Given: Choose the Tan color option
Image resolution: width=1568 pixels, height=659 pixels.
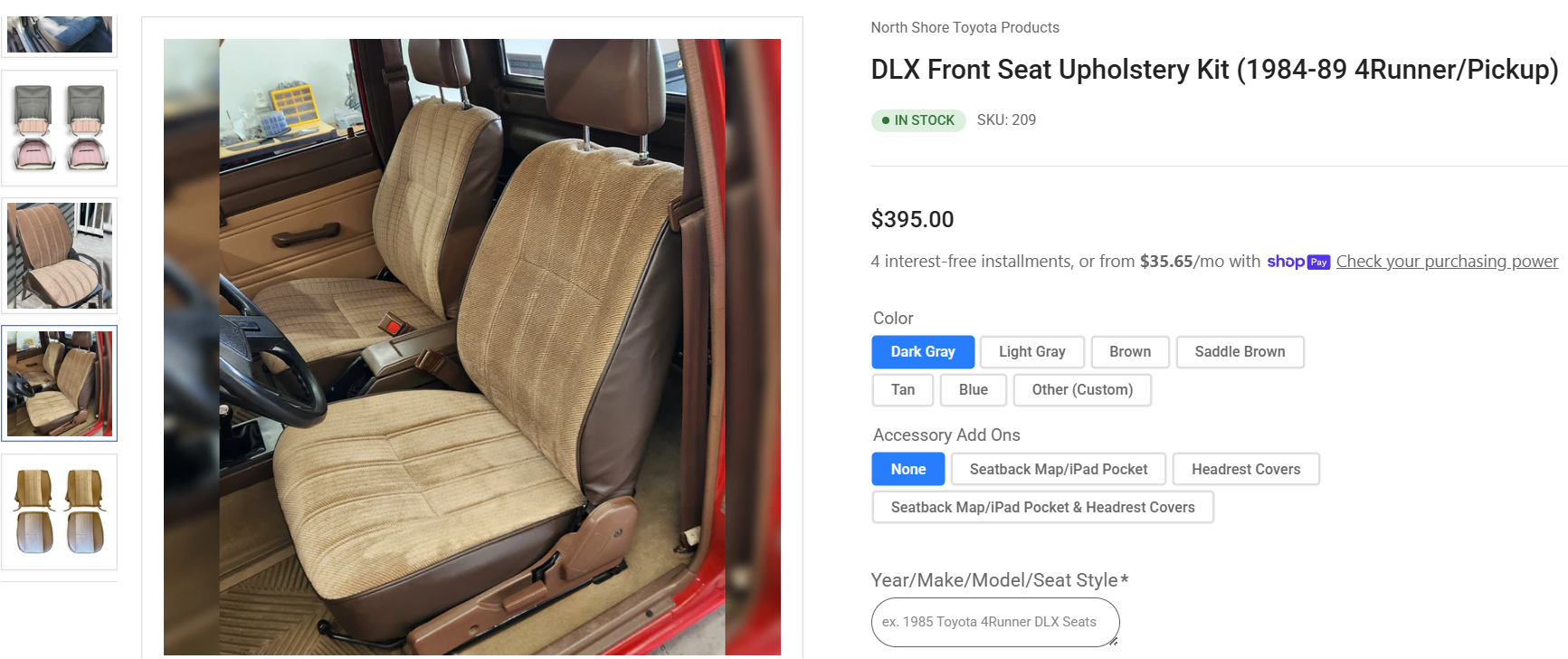Looking at the screenshot, I should pyautogui.click(x=903, y=390).
